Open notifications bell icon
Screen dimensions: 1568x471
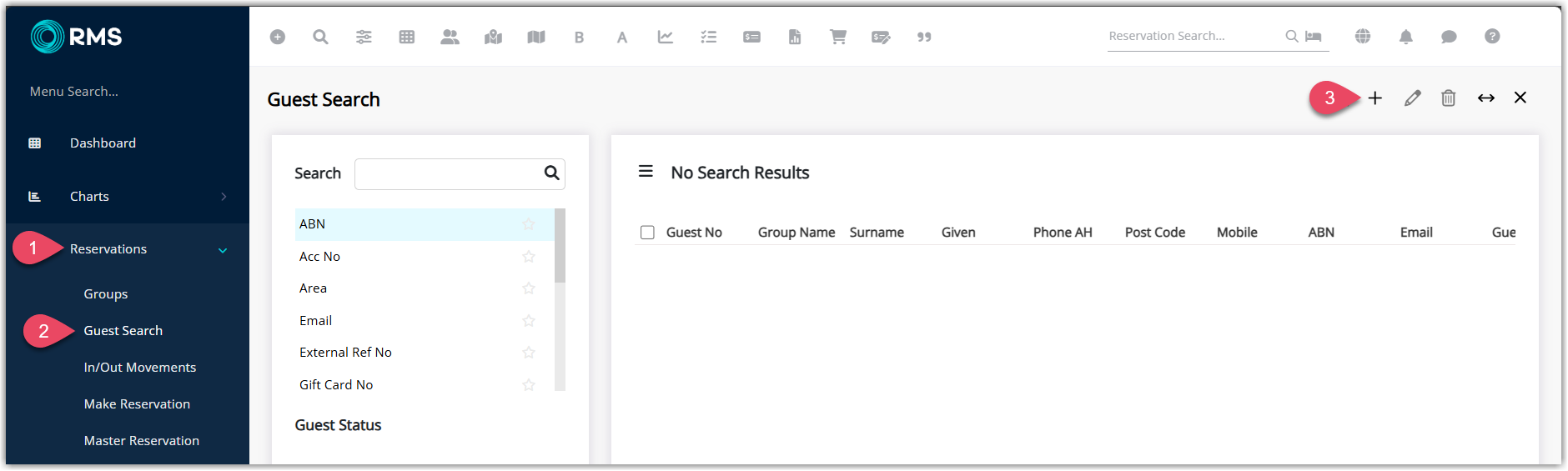(1406, 36)
